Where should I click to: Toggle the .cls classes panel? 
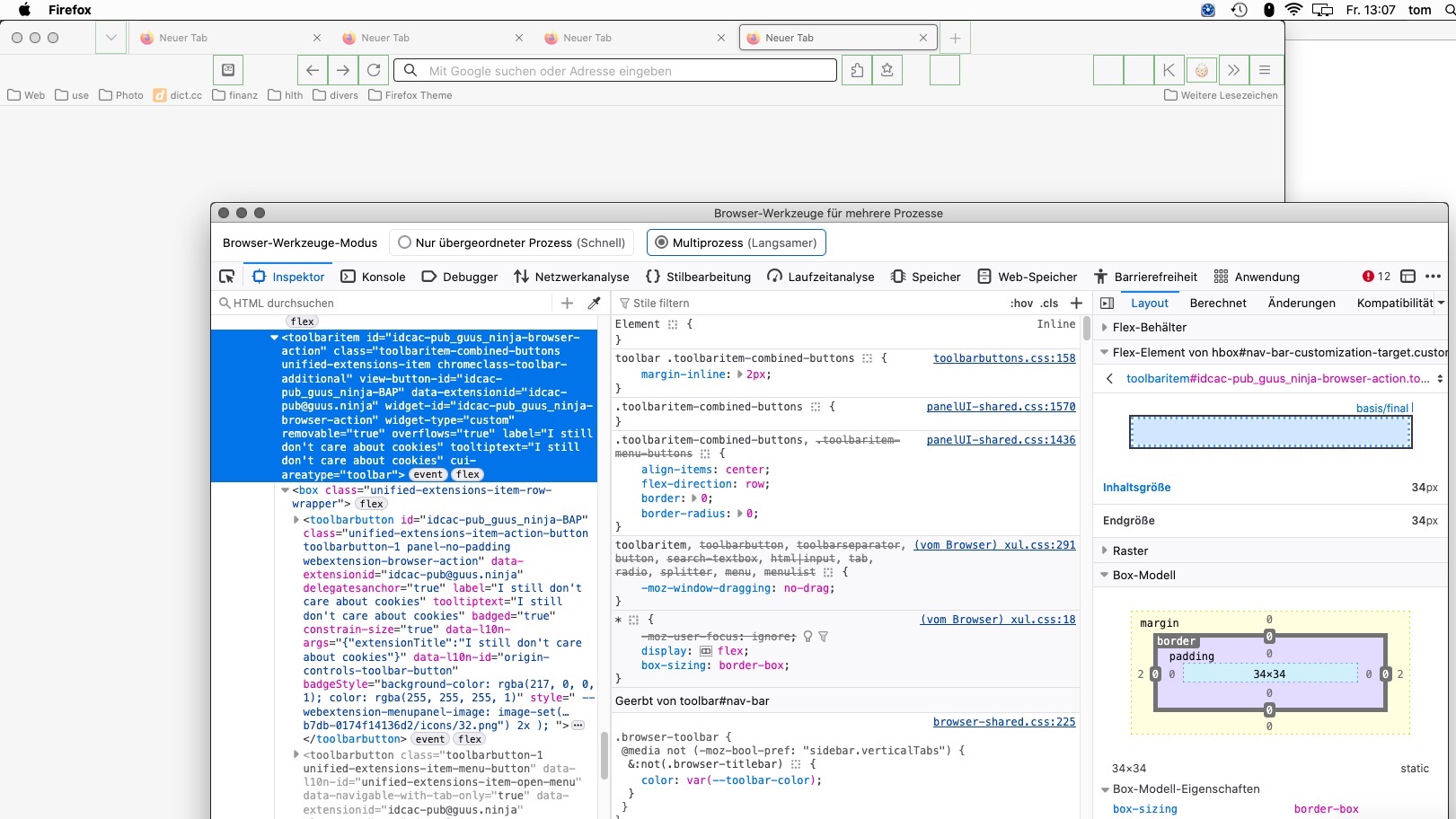pos(1049,304)
